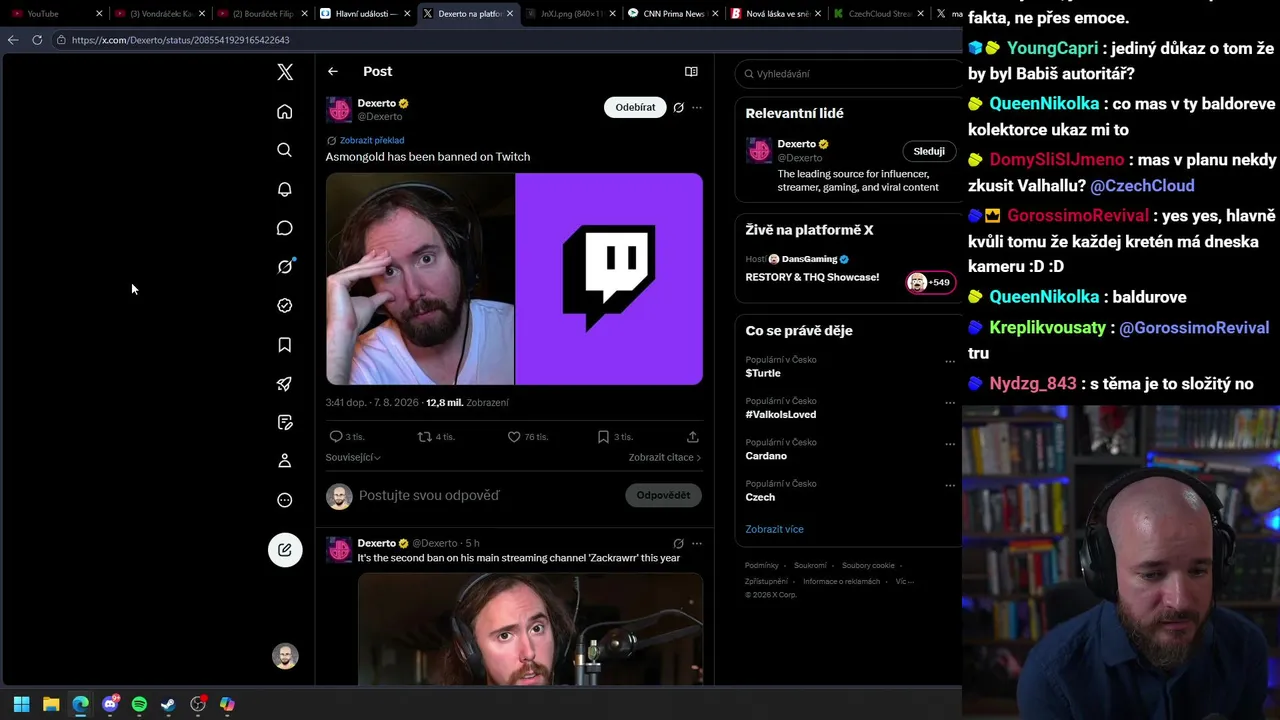Open OBS Studio from the taskbar

pos(198,705)
